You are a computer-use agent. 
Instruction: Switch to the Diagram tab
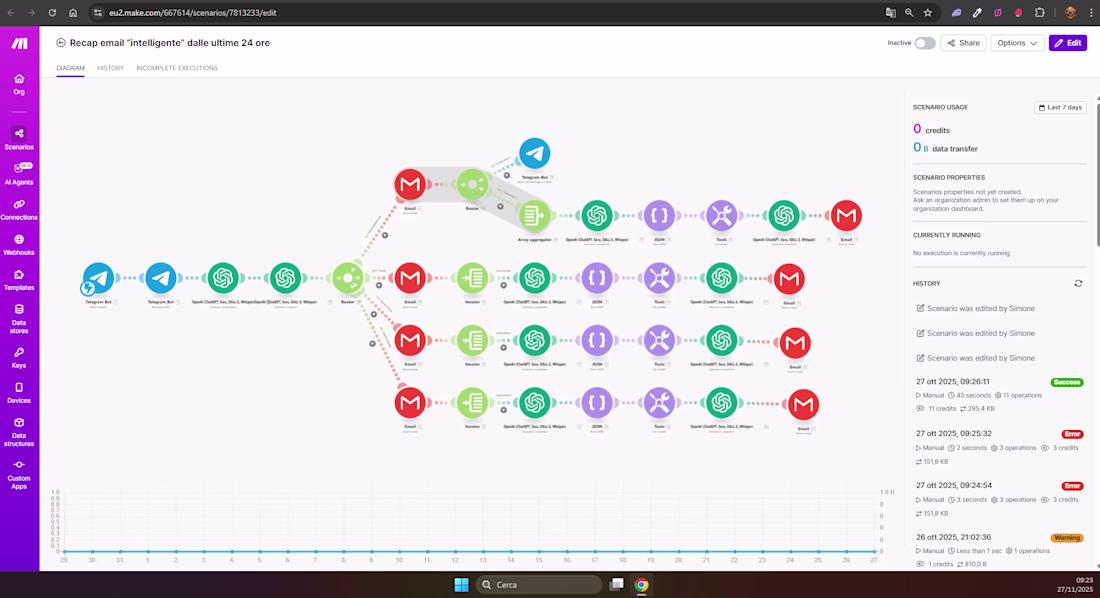[70, 68]
